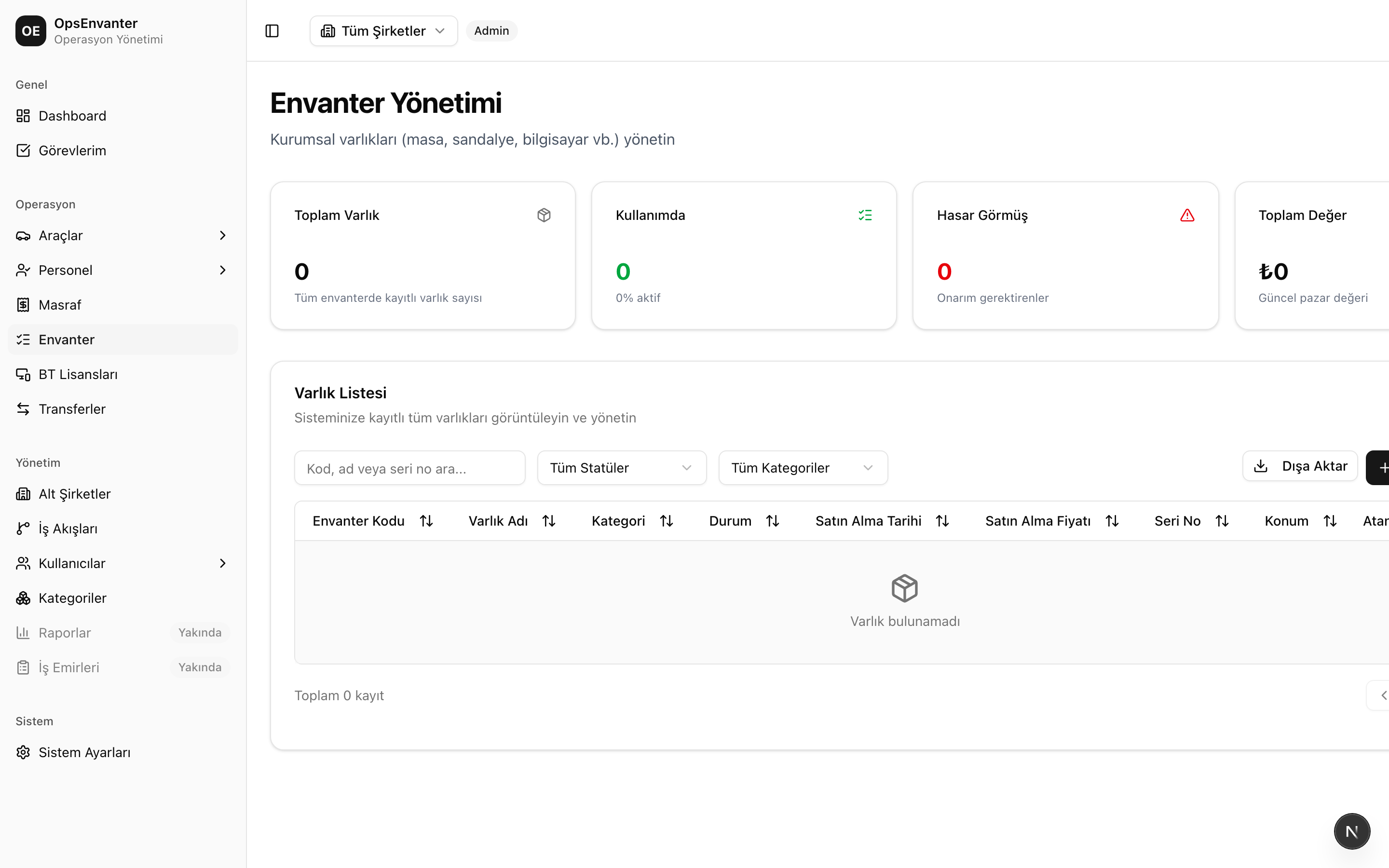Click the warning triangle on Hasar Görmüş card
The height and width of the screenshot is (868, 1389).
pos(1187,215)
